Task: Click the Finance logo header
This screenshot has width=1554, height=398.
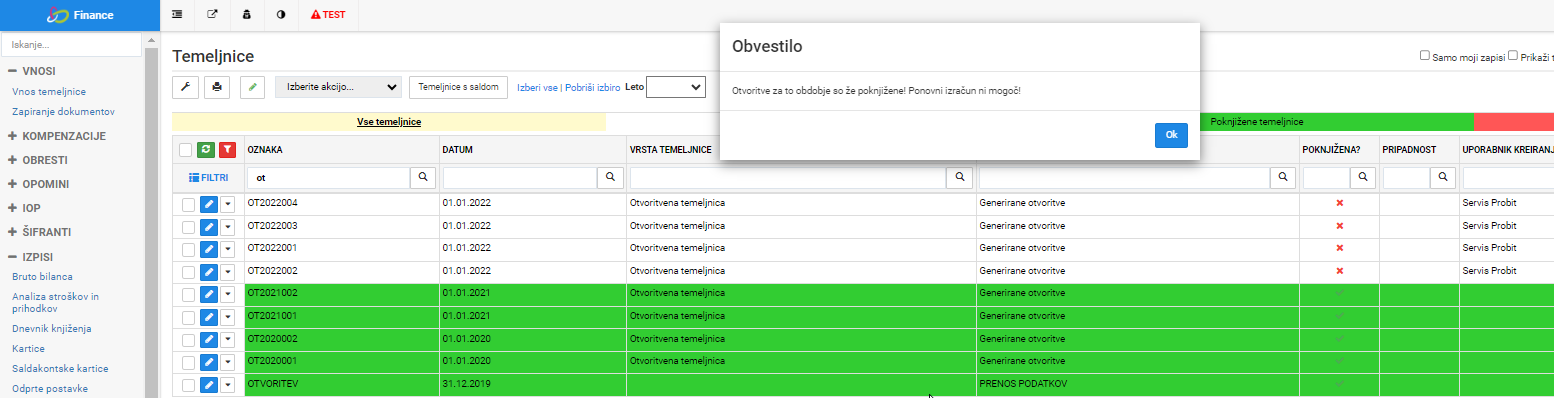Action: pos(79,15)
